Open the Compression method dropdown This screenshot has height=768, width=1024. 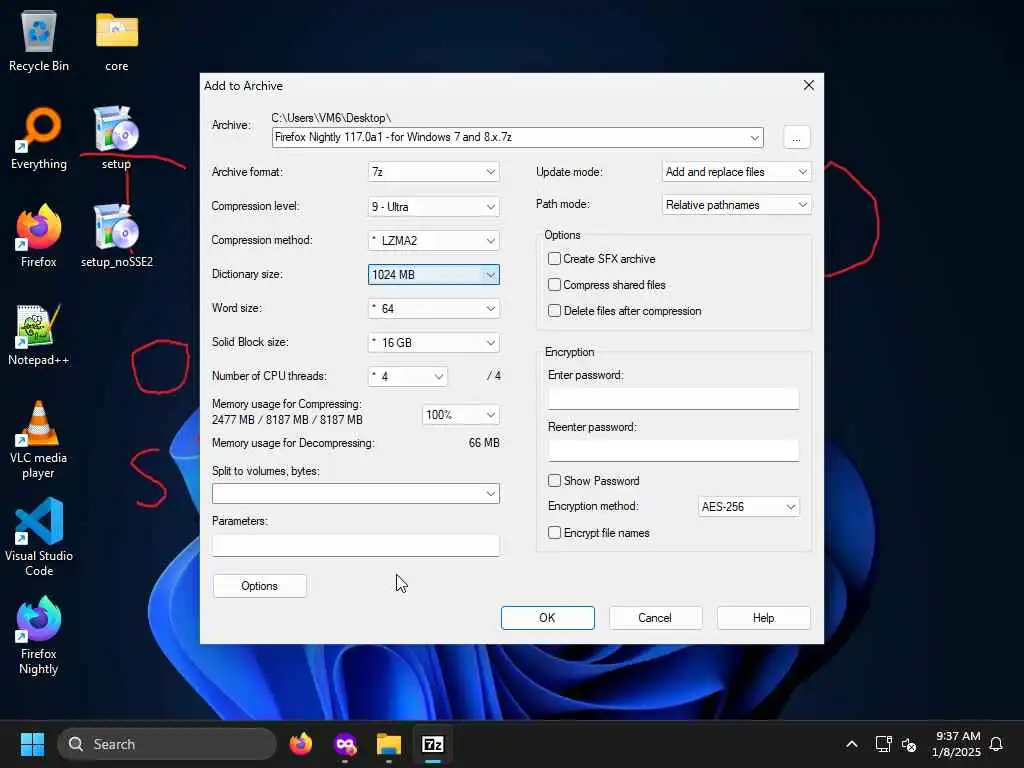tap(434, 240)
